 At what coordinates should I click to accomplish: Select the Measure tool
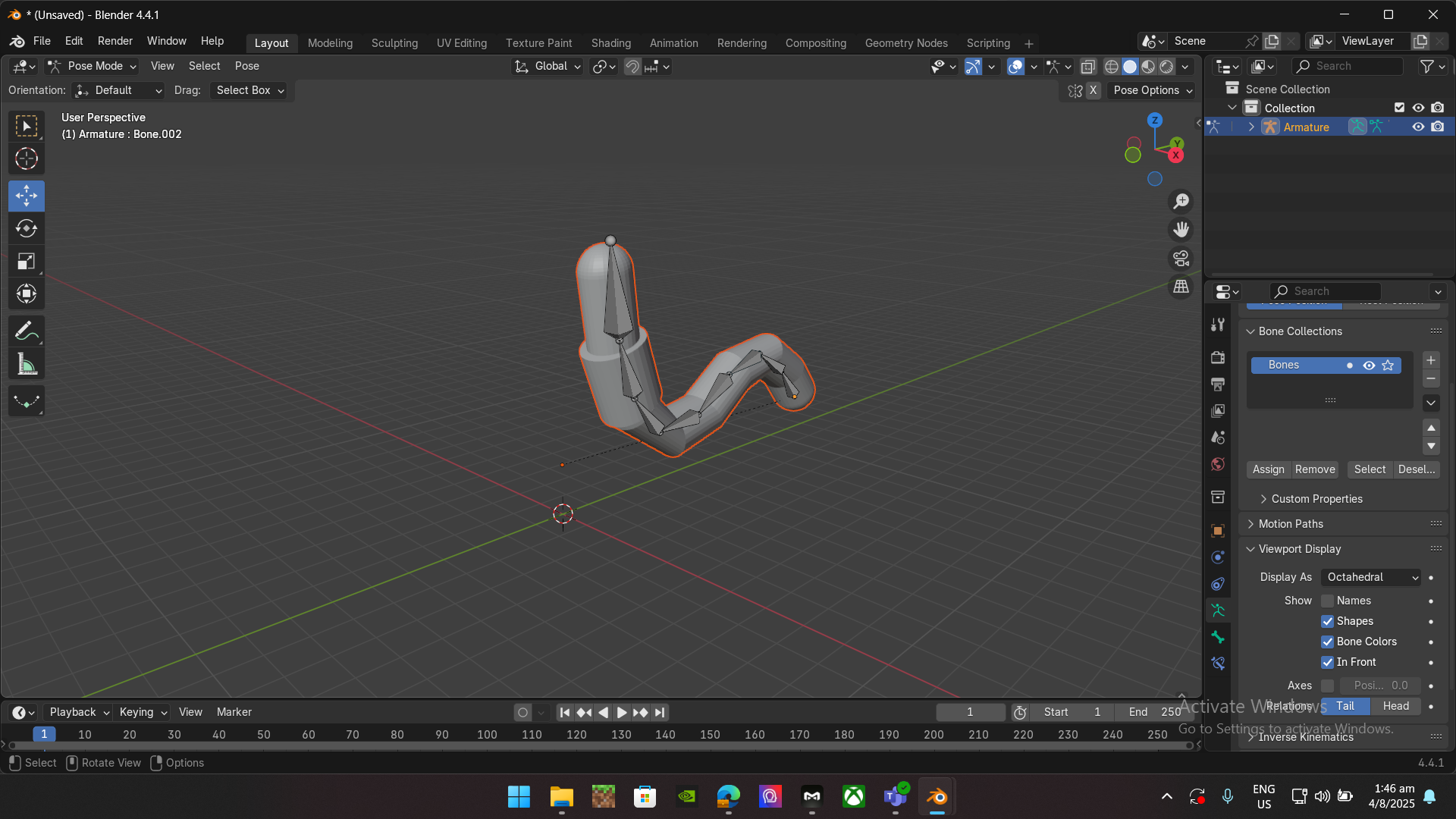pos(27,365)
